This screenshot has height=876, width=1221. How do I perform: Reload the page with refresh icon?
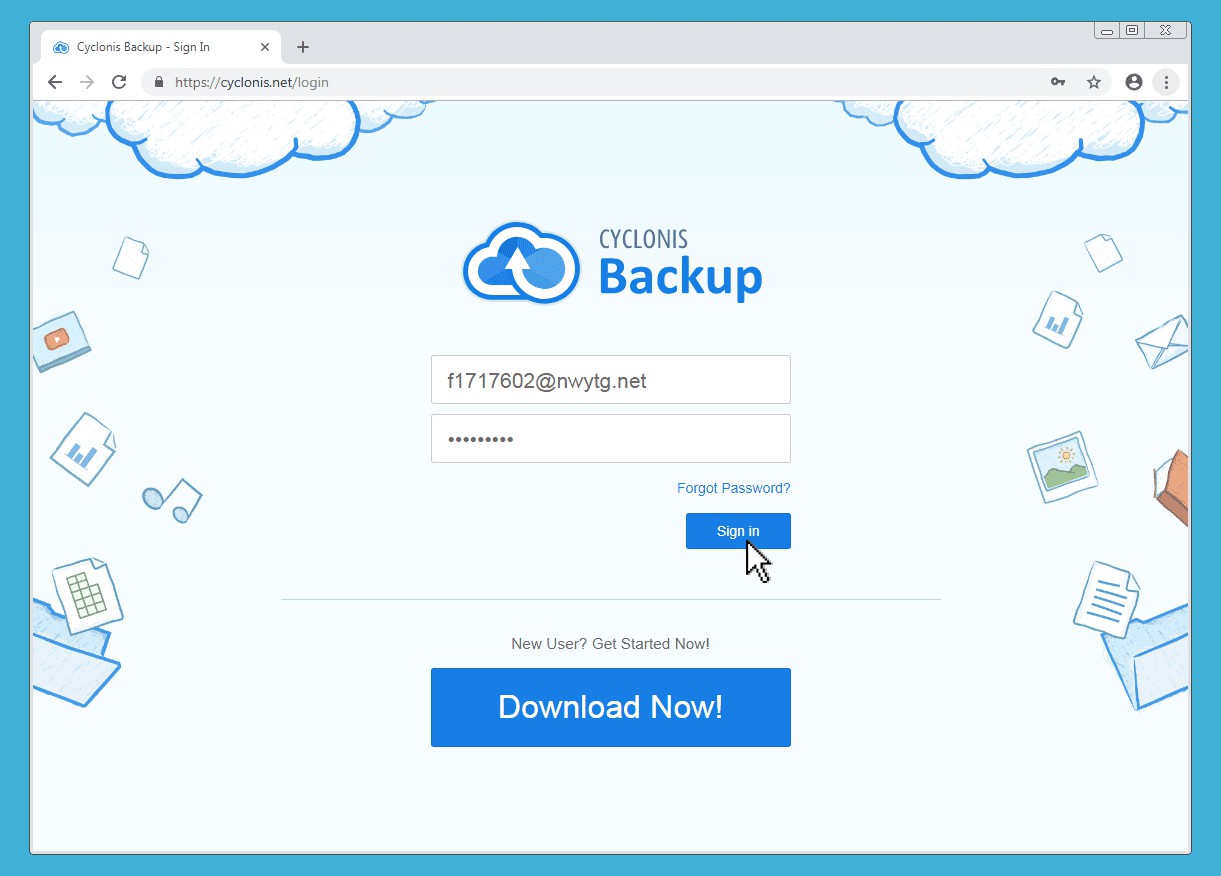(x=119, y=82)
